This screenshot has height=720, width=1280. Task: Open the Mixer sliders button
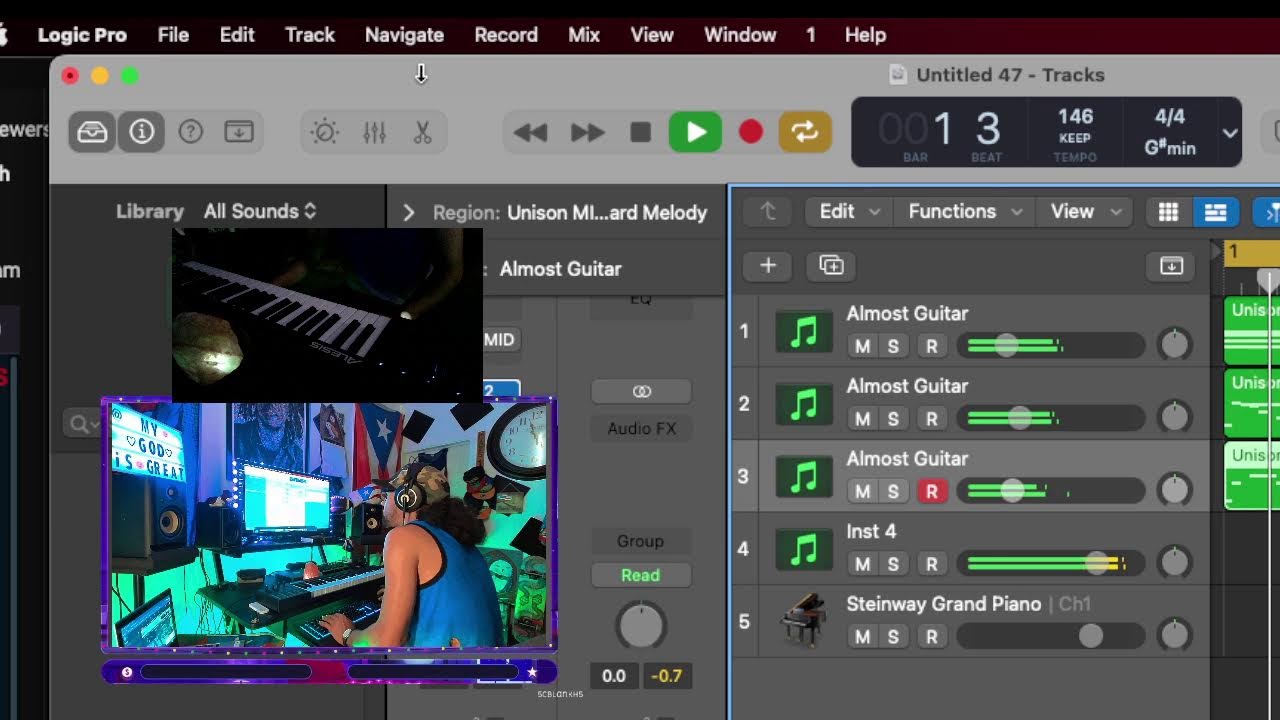pyautogui.click(x=374, y=132)
